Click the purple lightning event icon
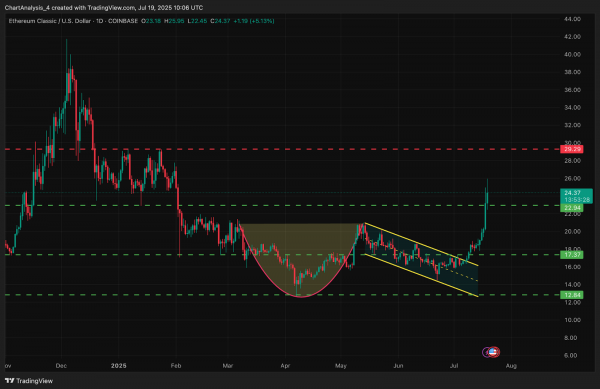Screen dimensions: 600x389 click(x=486, y=352)
